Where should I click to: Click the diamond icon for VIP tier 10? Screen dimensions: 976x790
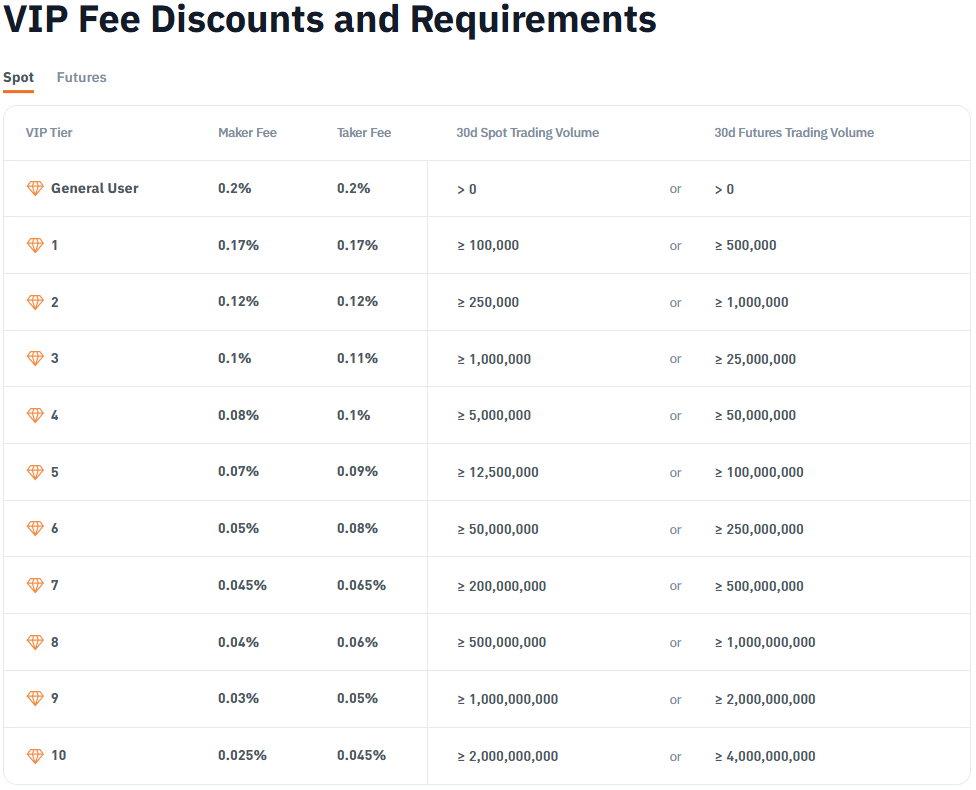click(x=35, y=756)
